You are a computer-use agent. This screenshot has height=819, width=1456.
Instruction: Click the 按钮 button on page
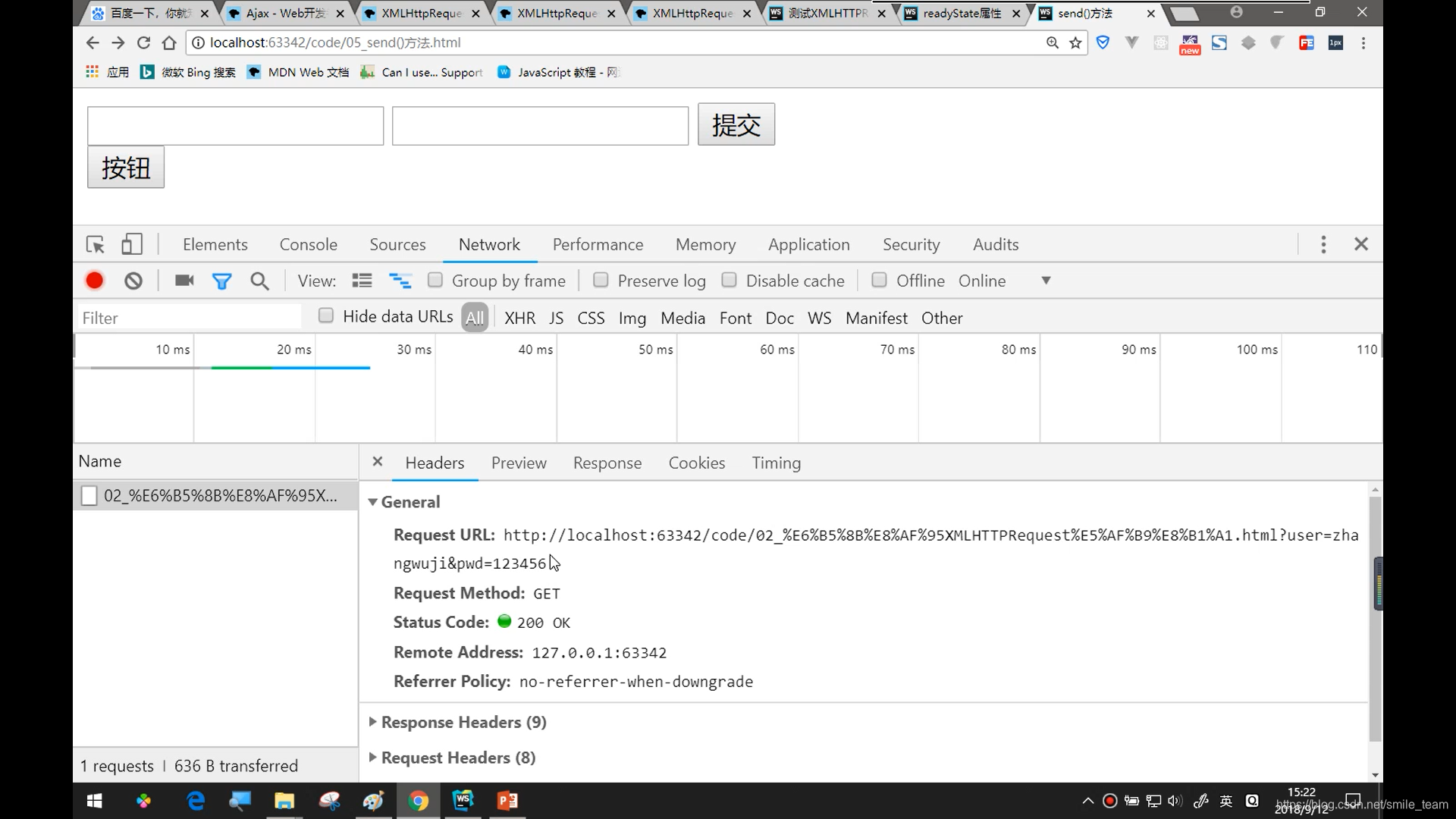126,167
